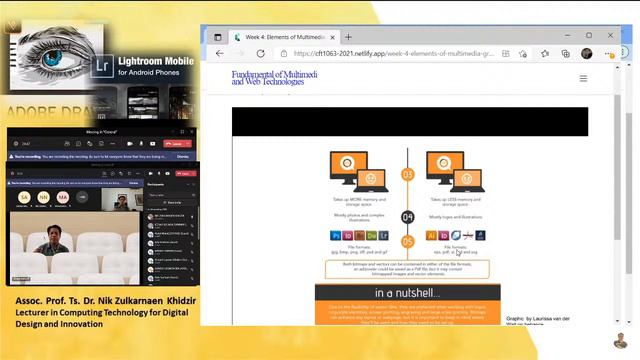Viewport: 640px width, 360px height.
Task: Show participants in rear Teams meeting window
Action: tap(67, 144)
